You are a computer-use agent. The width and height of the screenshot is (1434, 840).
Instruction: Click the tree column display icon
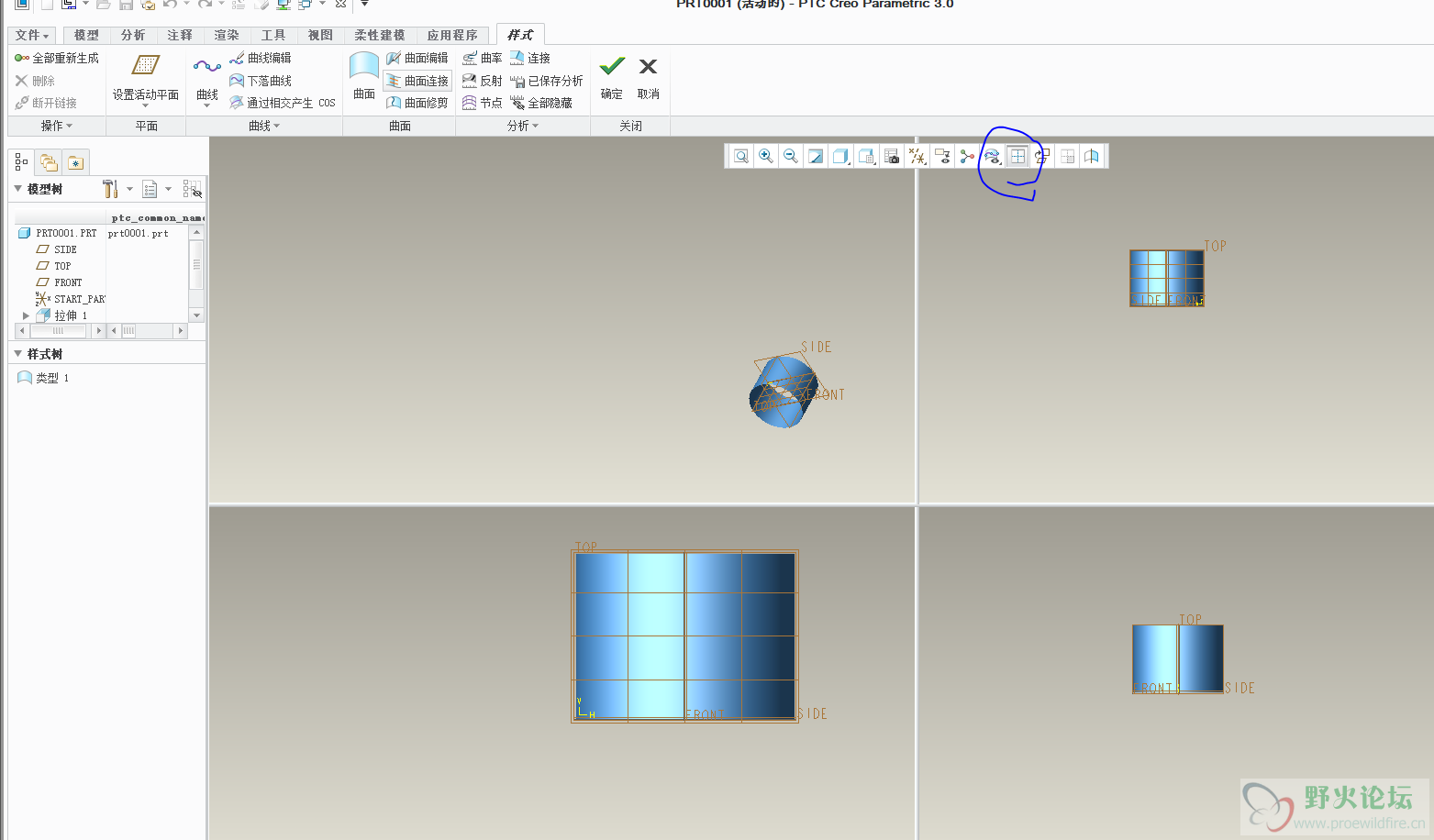pos(192,189)
